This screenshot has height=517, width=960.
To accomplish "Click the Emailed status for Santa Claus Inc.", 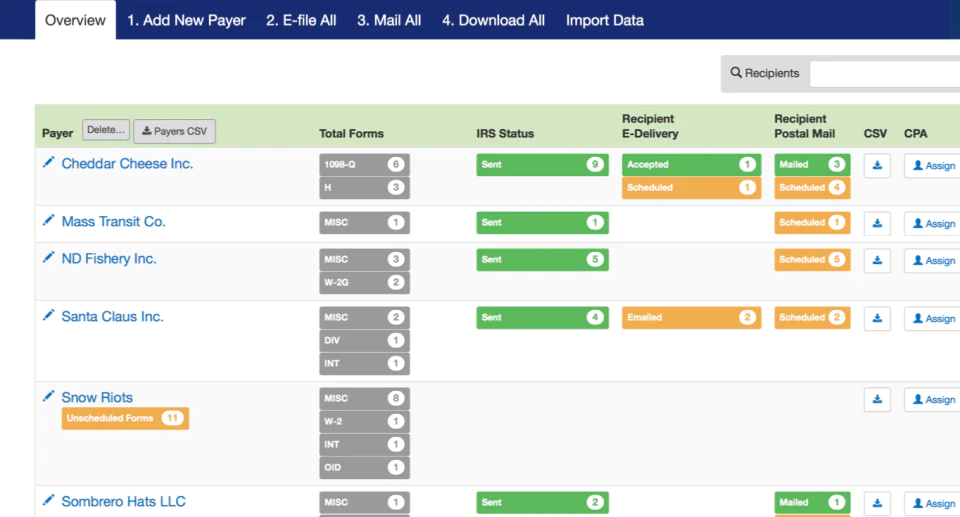I will coord(691,317).
